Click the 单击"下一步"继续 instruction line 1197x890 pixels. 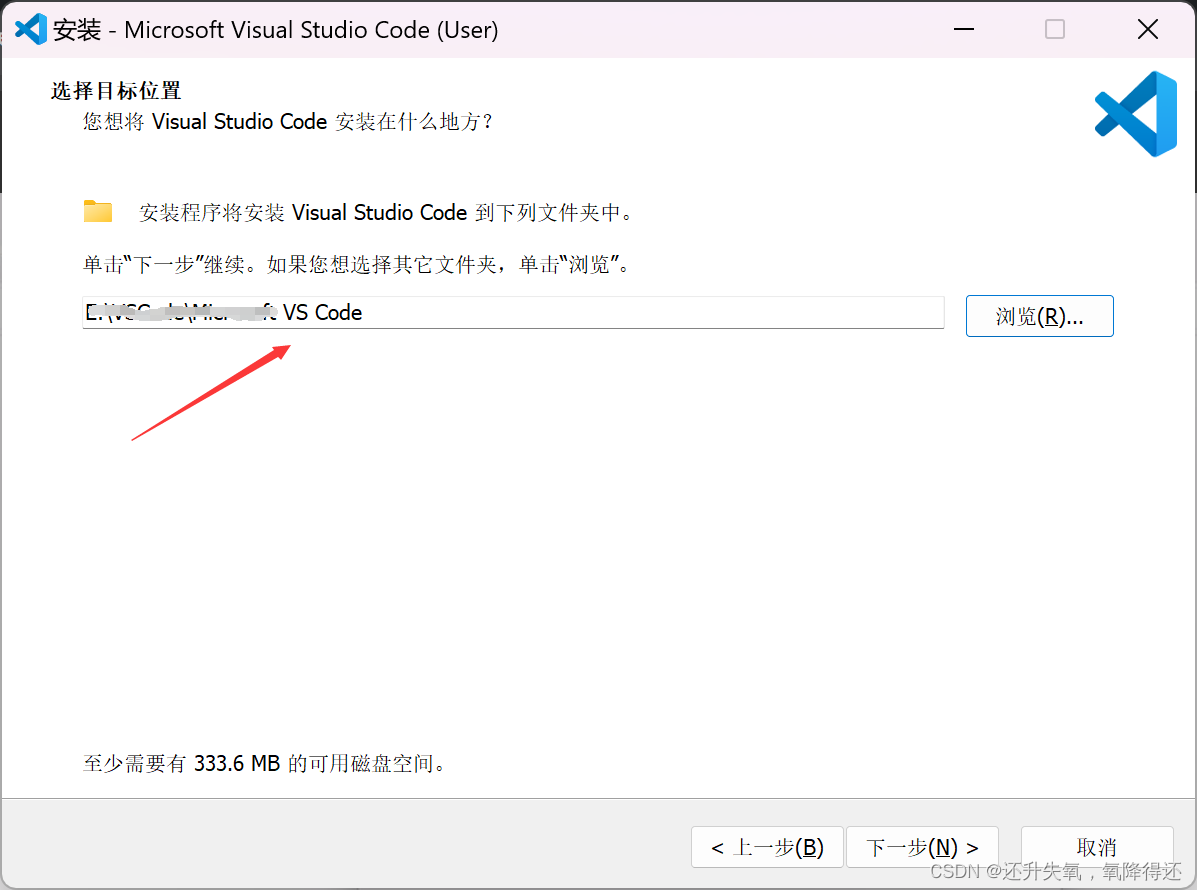(x=357, y=264)
